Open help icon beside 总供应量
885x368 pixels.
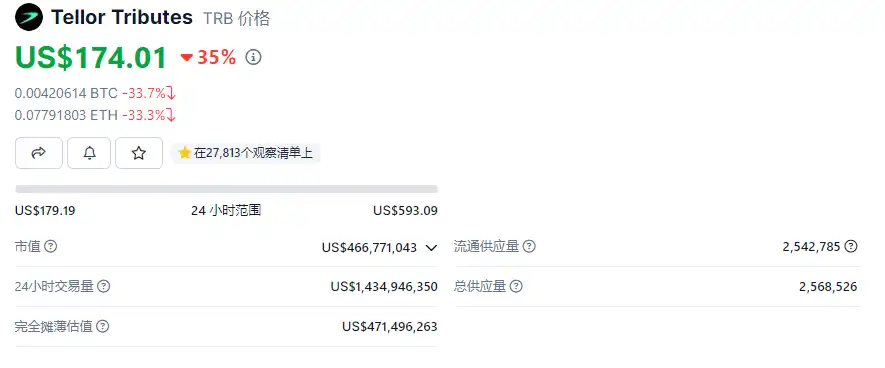516,286
